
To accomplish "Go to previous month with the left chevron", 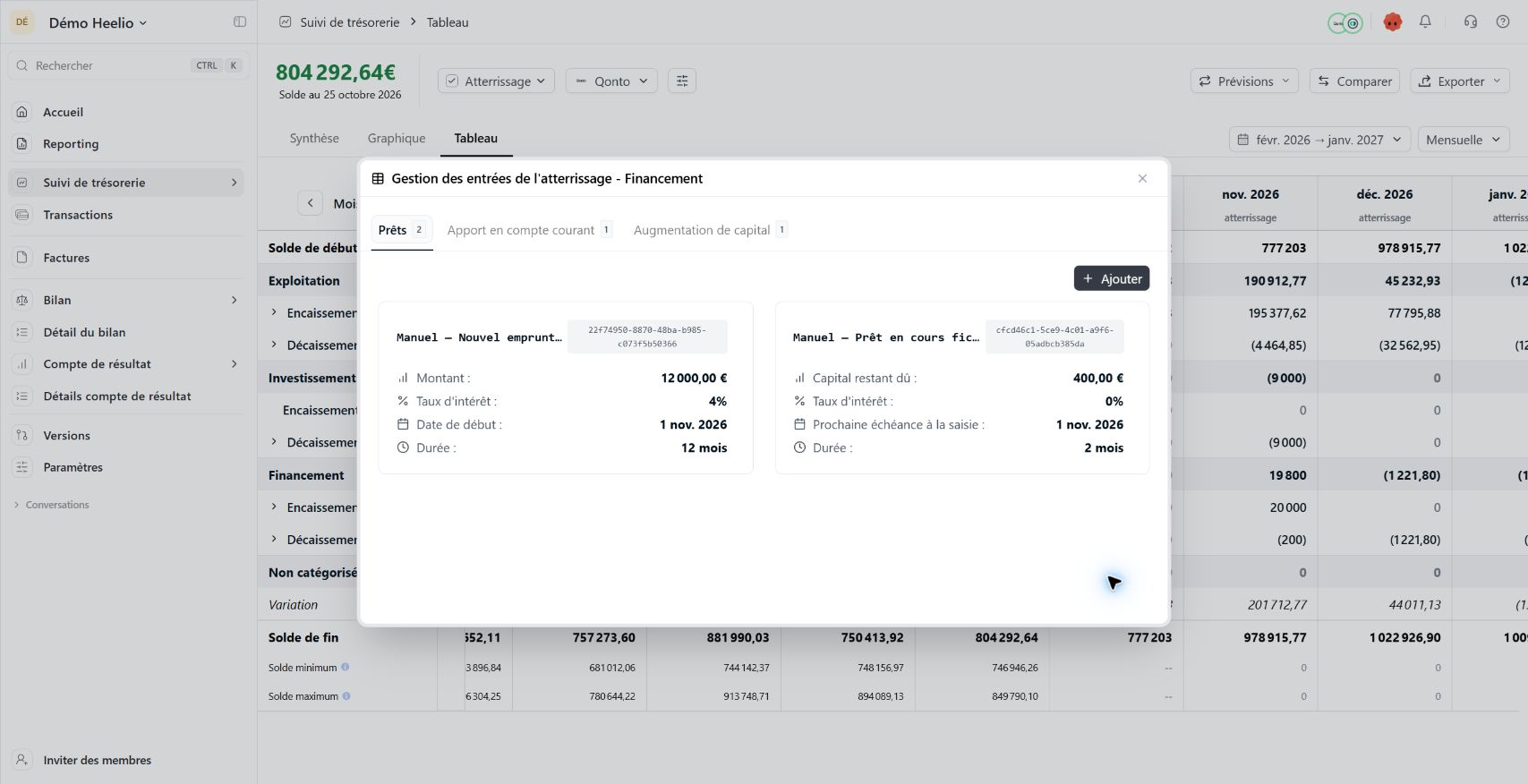I will tap(310, 203).
